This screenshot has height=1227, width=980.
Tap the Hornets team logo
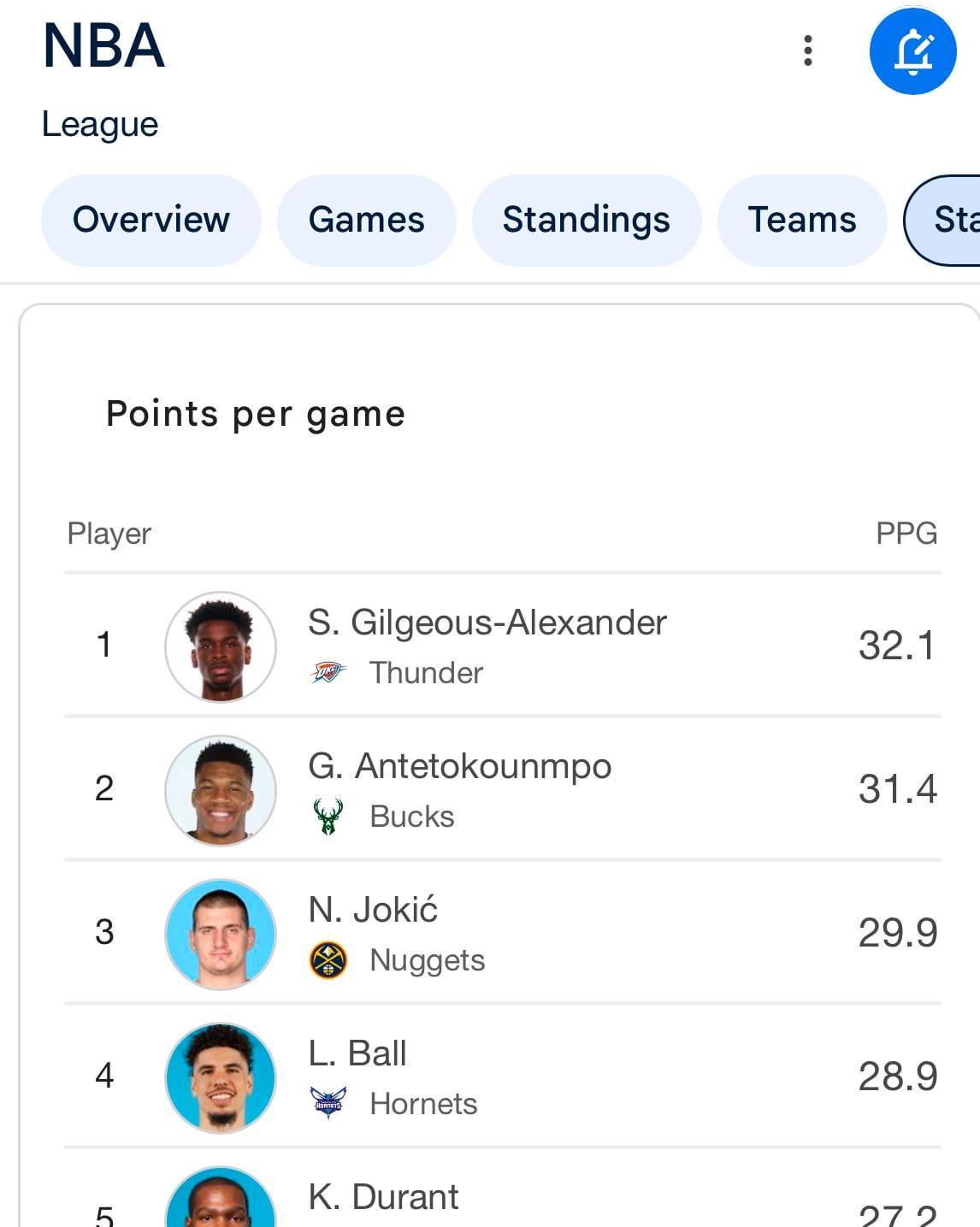pos(328,1103)
